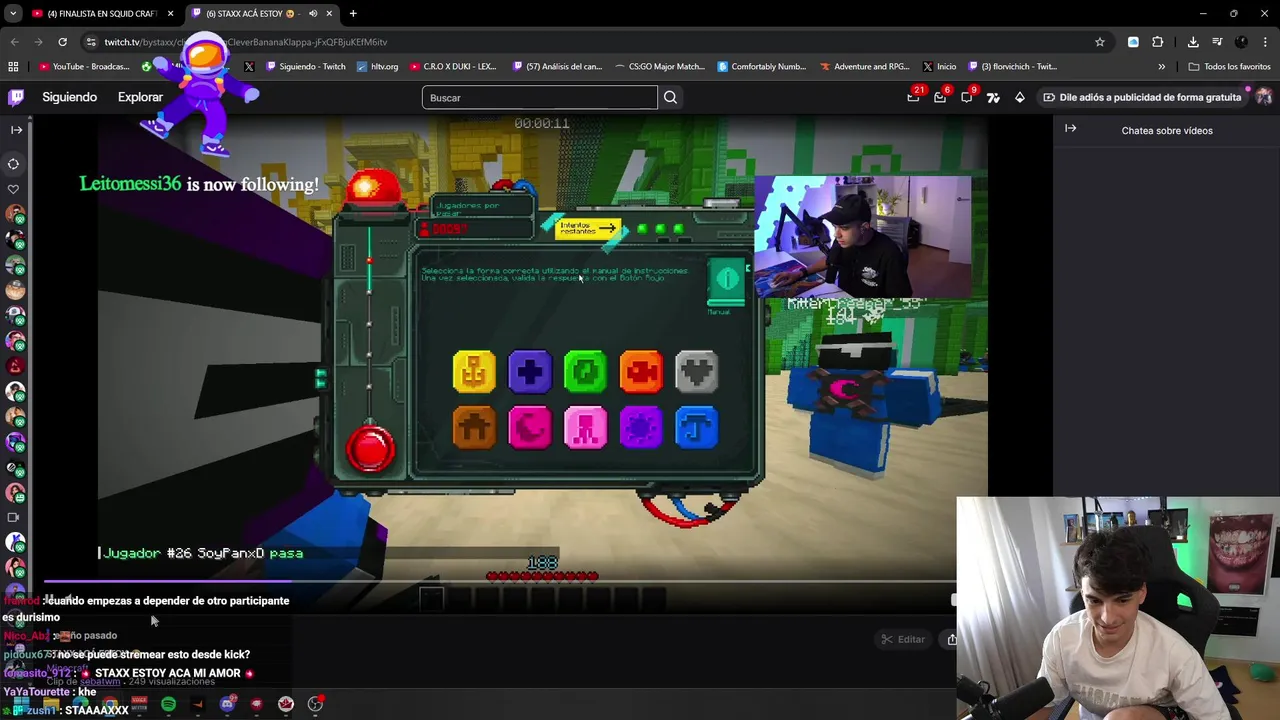The height and width of the screenshot is (720, 1280).
Task: Open (3) florvichich - Twit... bookmark
Action: 1012,67
